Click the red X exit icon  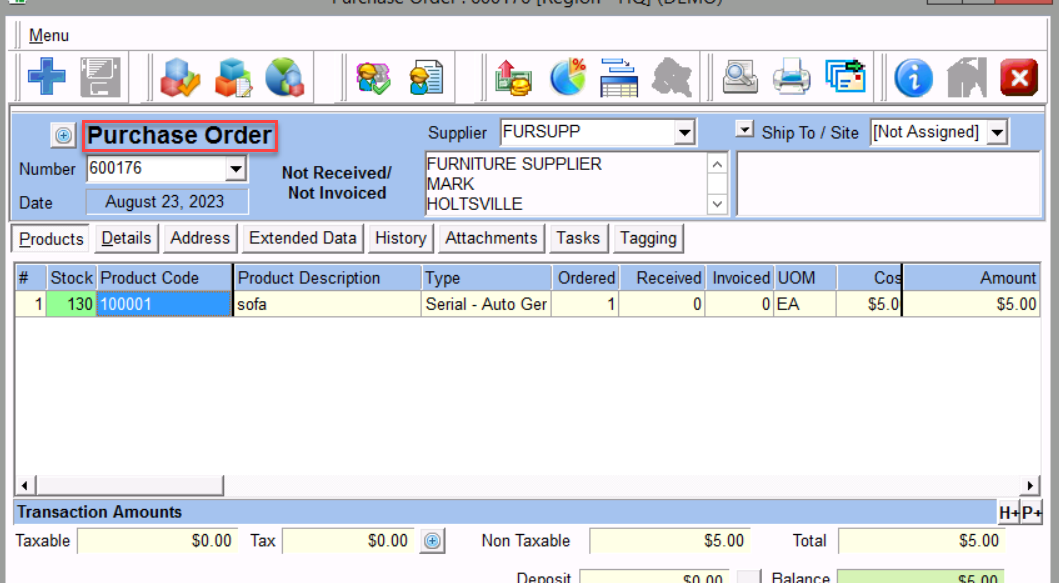[x=1018, y=77]
